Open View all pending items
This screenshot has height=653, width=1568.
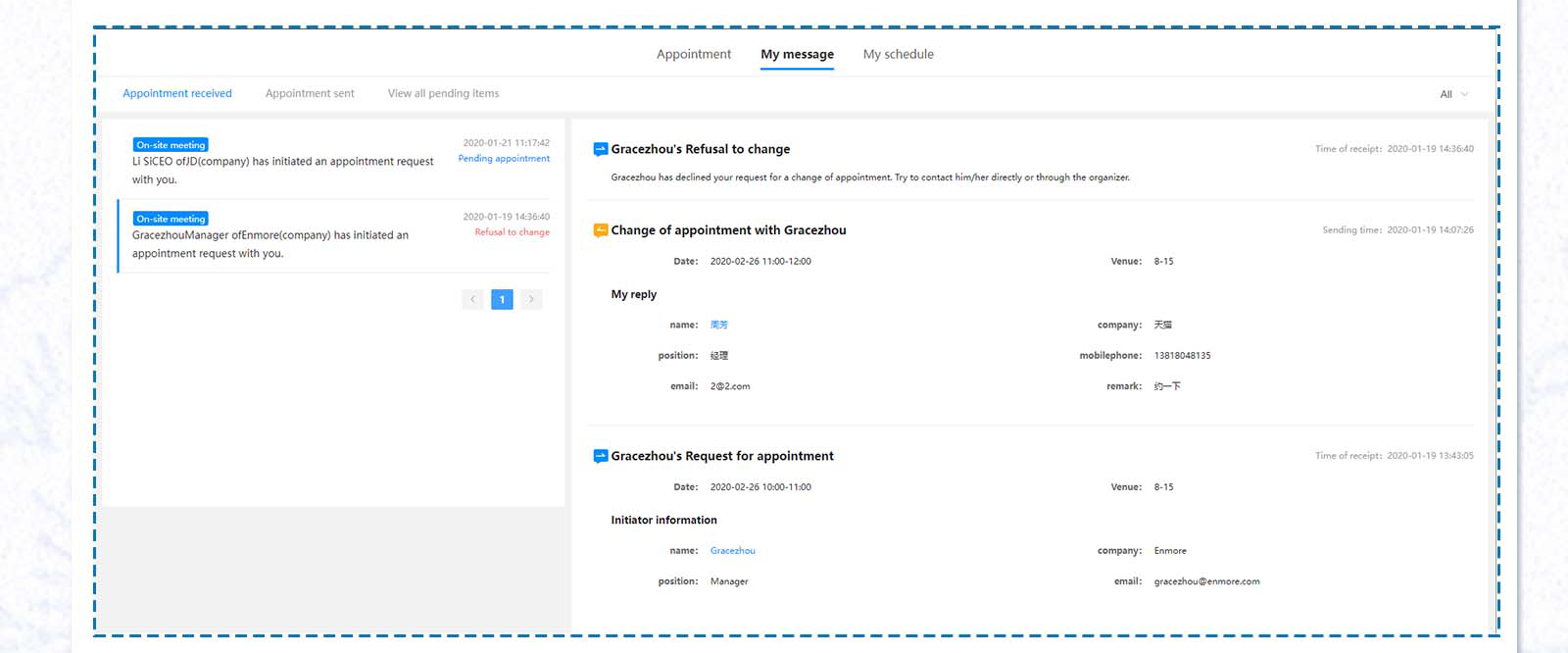pyautogui.click(x=443, y=93)
